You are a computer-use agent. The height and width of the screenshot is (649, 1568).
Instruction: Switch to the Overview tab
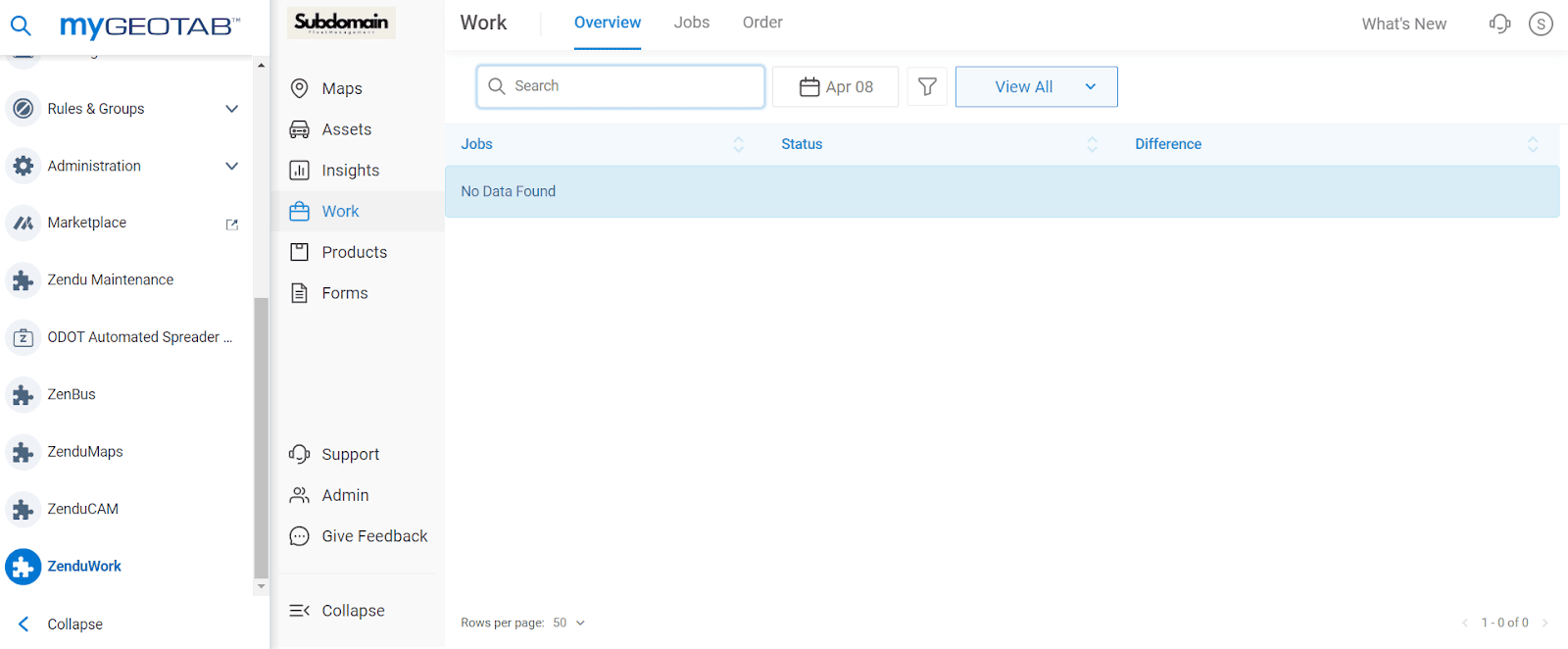click(x=608, y=23)
